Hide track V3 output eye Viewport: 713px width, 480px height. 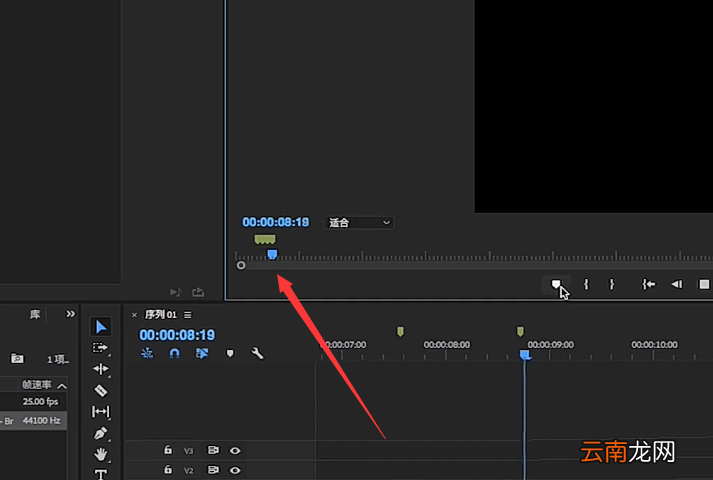235,450
